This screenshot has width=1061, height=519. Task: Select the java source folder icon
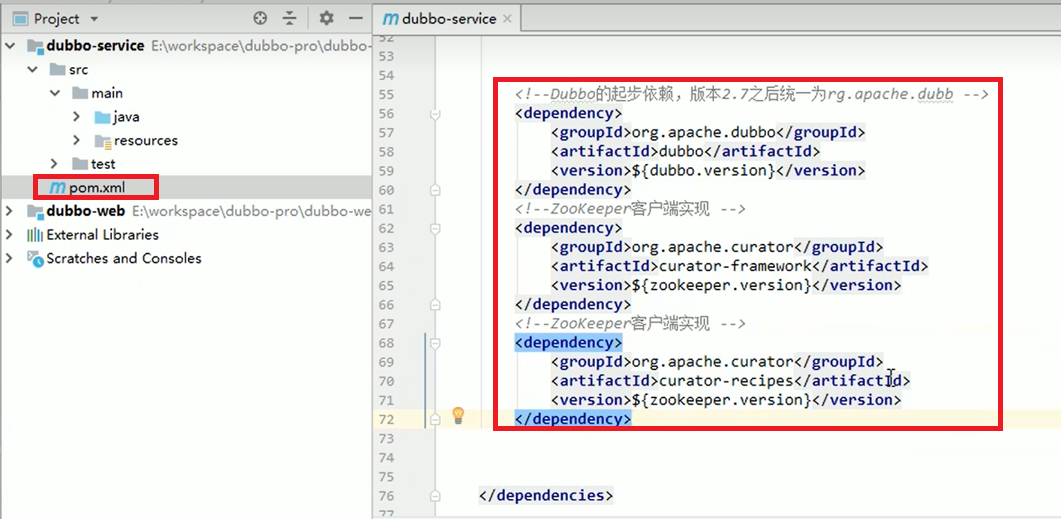[102, 117]
